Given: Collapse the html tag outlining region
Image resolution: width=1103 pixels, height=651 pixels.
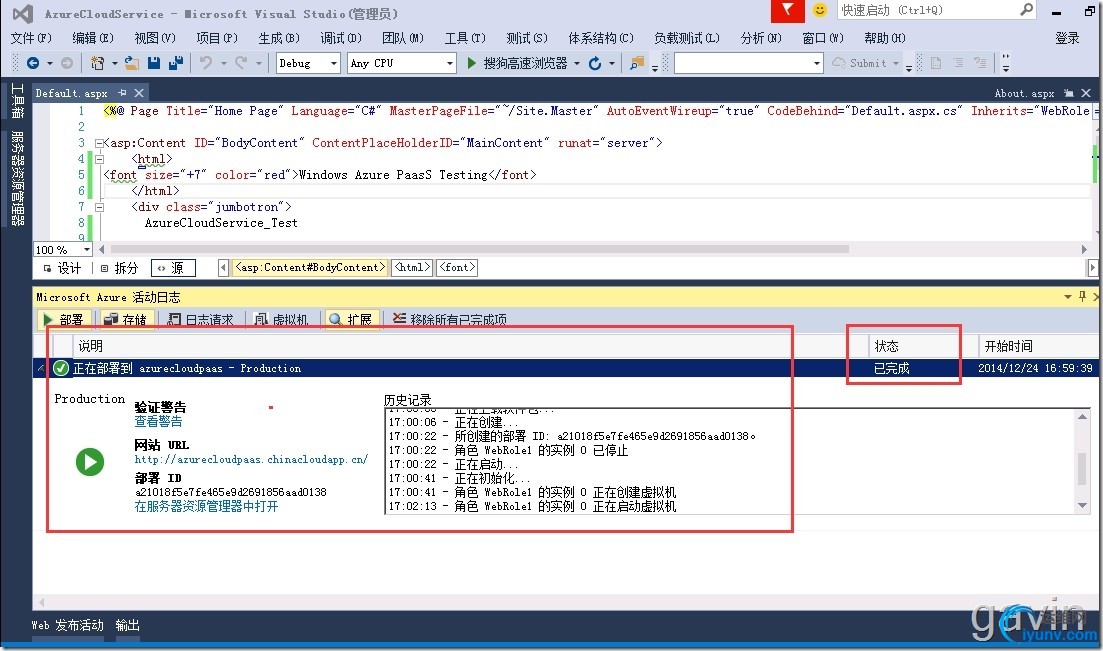Looking at the screenshot, I should coord(99,159).
